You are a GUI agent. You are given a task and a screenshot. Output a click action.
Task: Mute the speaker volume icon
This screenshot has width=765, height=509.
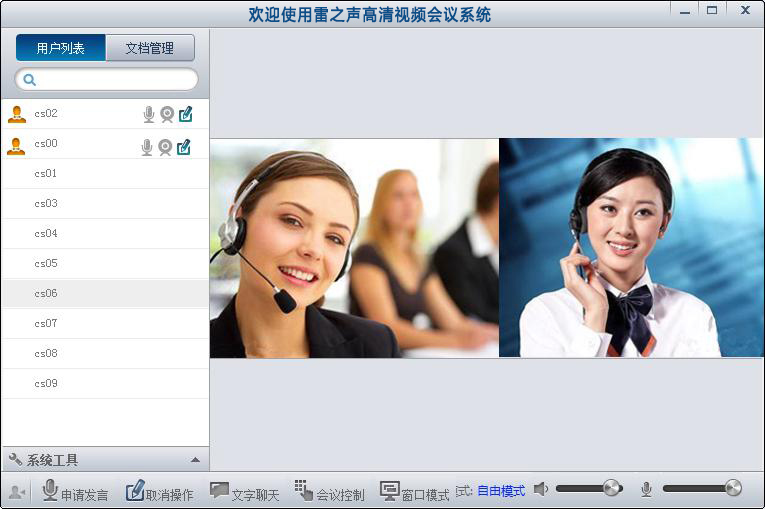(x=541, y=489)
